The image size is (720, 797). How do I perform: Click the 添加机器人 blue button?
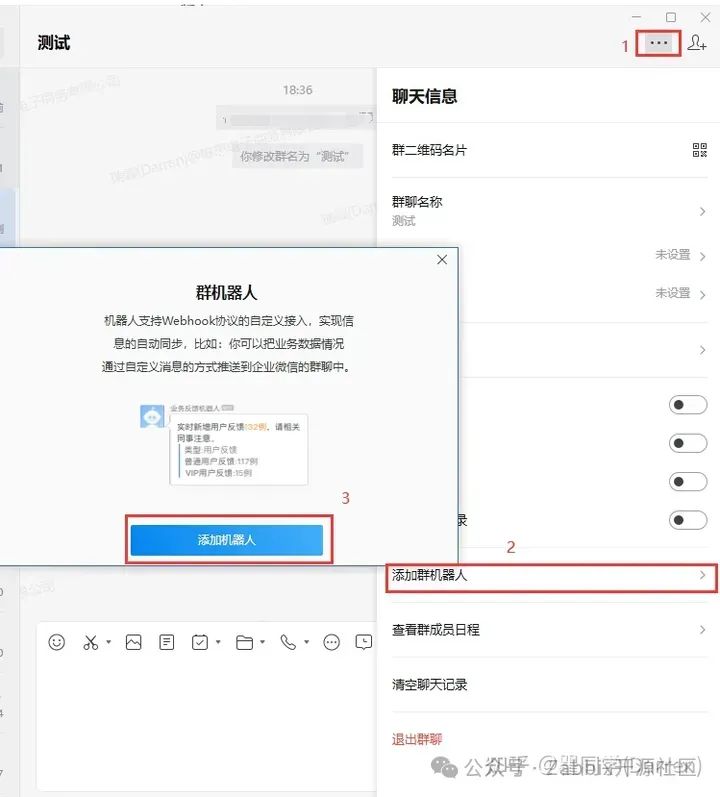[227, 540]
